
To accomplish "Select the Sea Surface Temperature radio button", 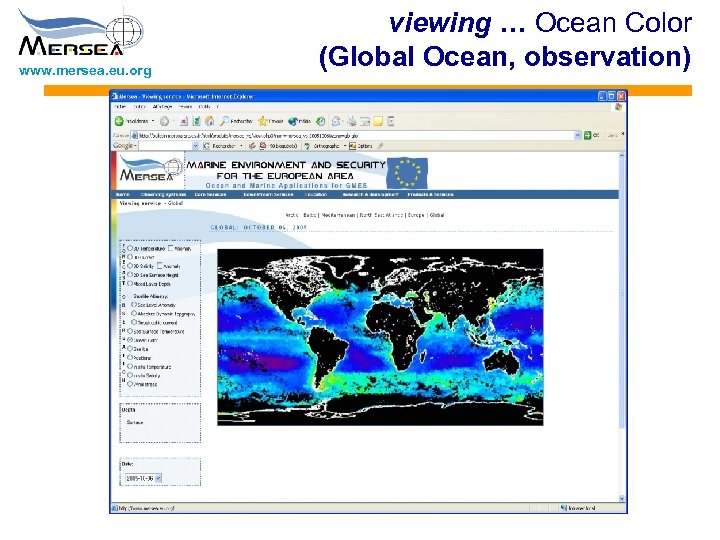I will [130, 331].
